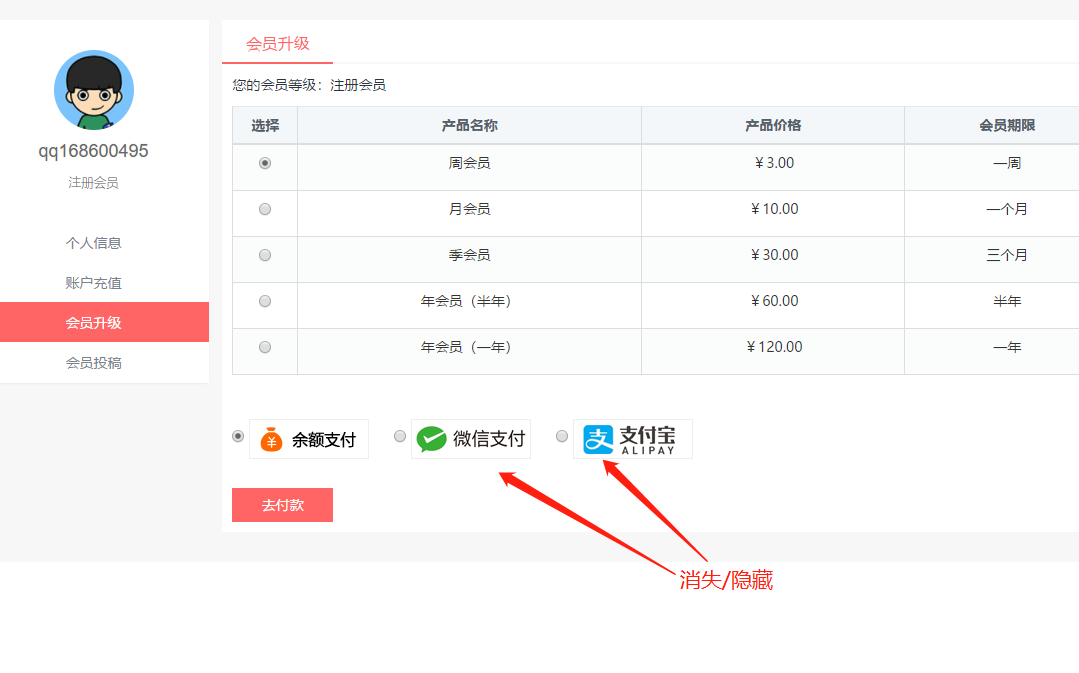Select the 周会员 radio button
This screenshot has height=673, width=1079.
265,163
